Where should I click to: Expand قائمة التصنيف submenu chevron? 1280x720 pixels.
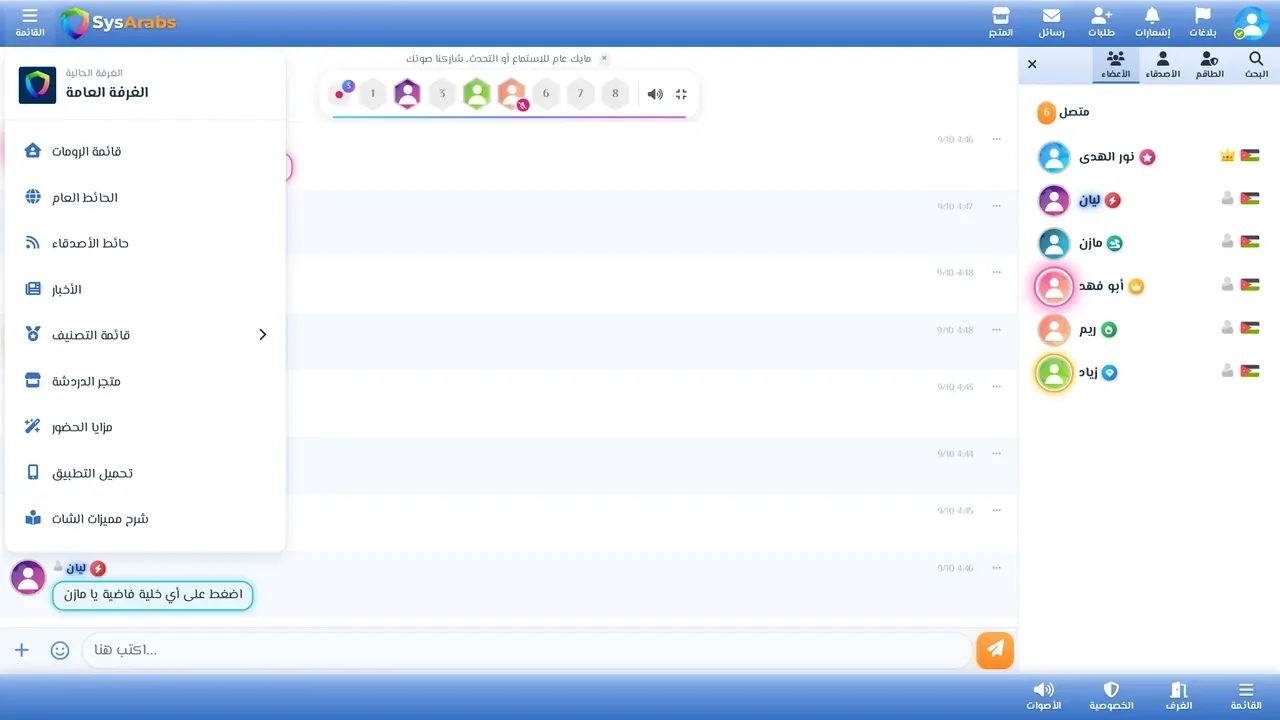click(263, 335)
